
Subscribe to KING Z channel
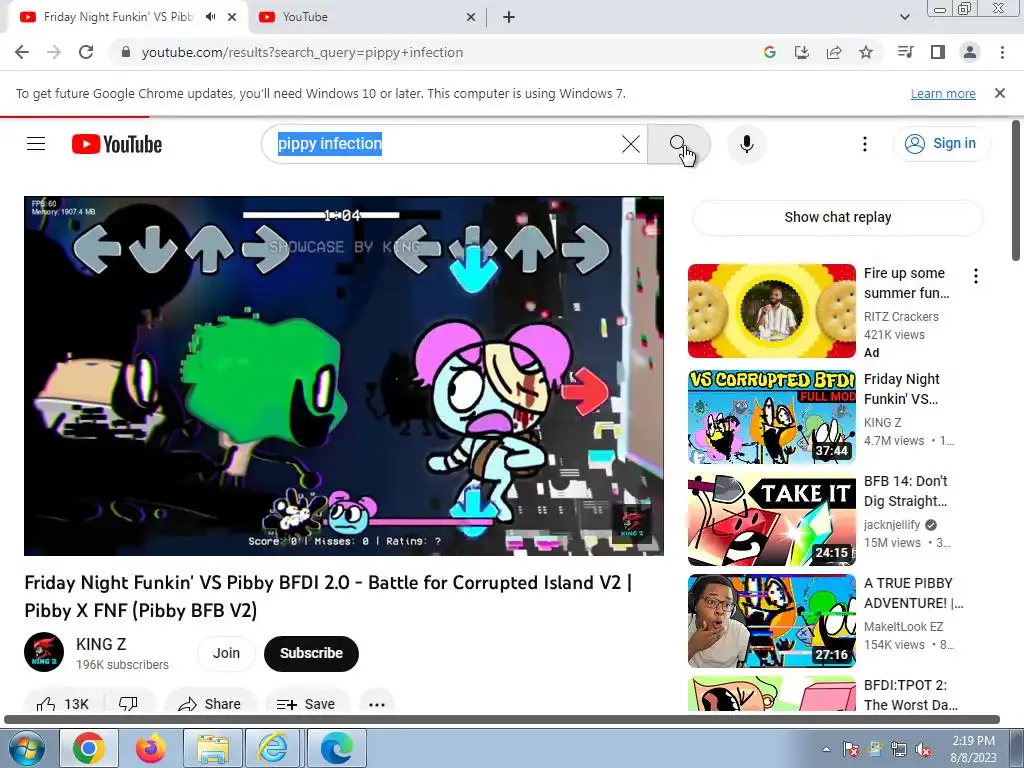click(312, 653)
